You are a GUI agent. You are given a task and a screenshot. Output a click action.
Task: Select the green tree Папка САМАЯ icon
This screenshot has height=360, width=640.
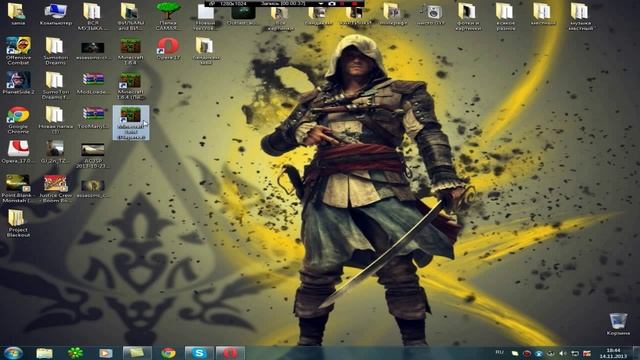pos(168,16)
